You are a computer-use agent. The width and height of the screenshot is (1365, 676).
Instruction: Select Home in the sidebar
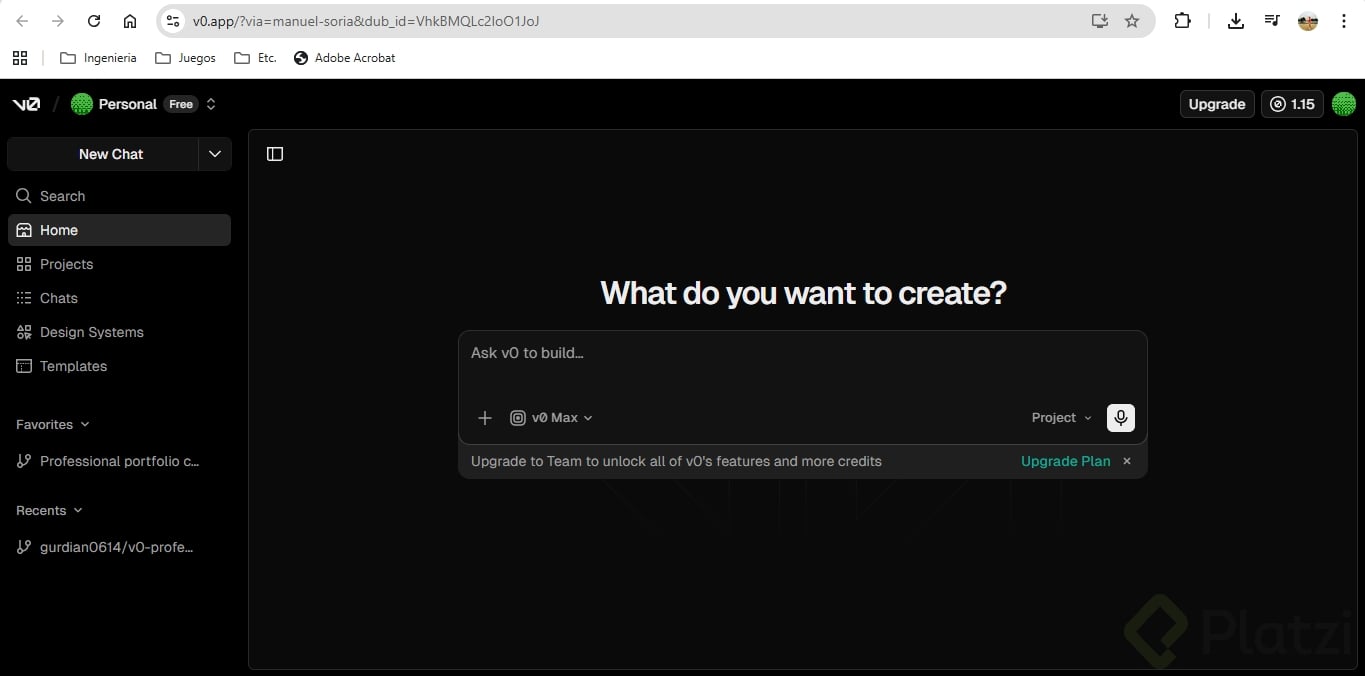pyautogui.click(x=119, y=230)
